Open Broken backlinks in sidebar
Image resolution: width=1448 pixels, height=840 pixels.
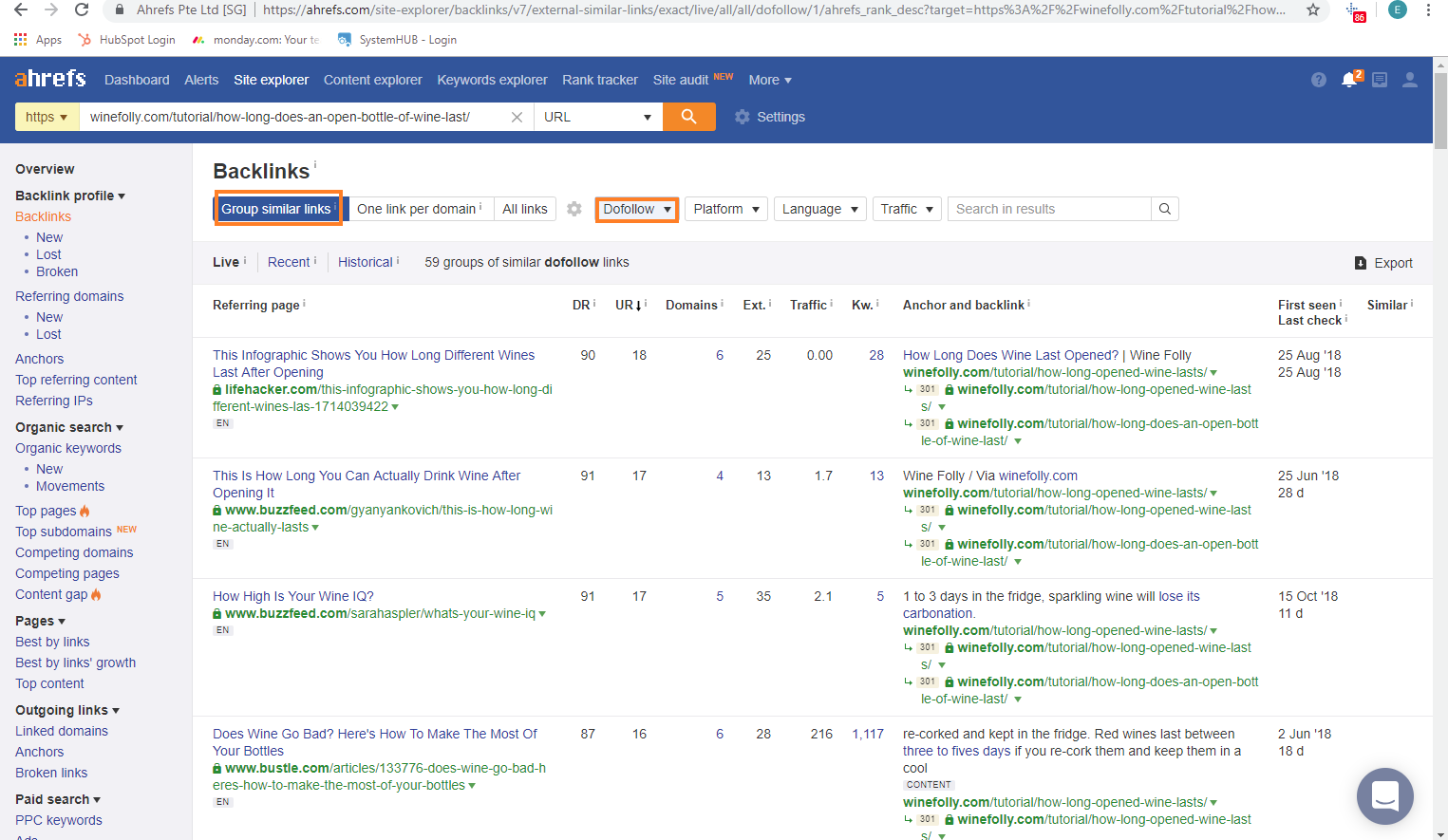click(57, 271)
